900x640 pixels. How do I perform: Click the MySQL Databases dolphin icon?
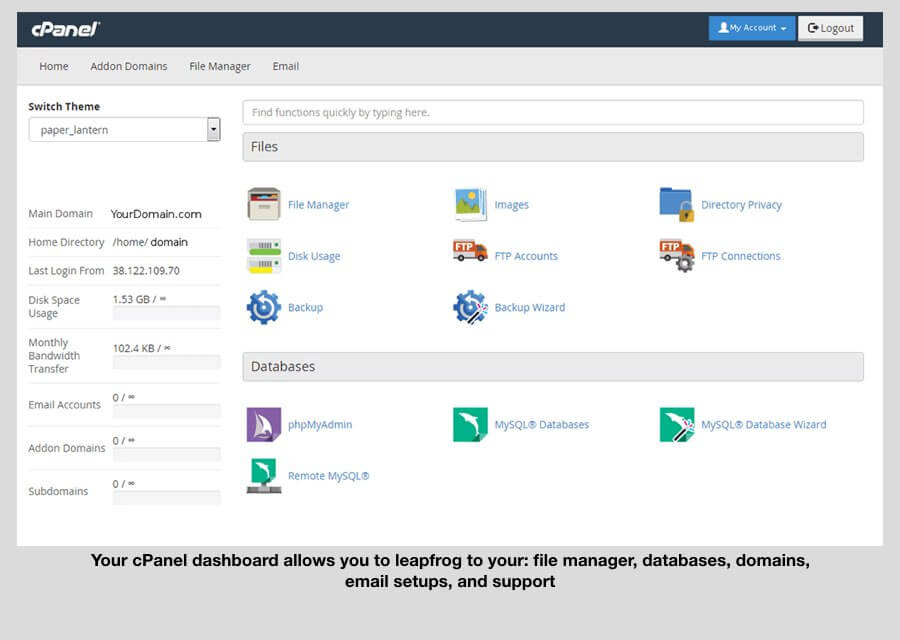[471, 424]
